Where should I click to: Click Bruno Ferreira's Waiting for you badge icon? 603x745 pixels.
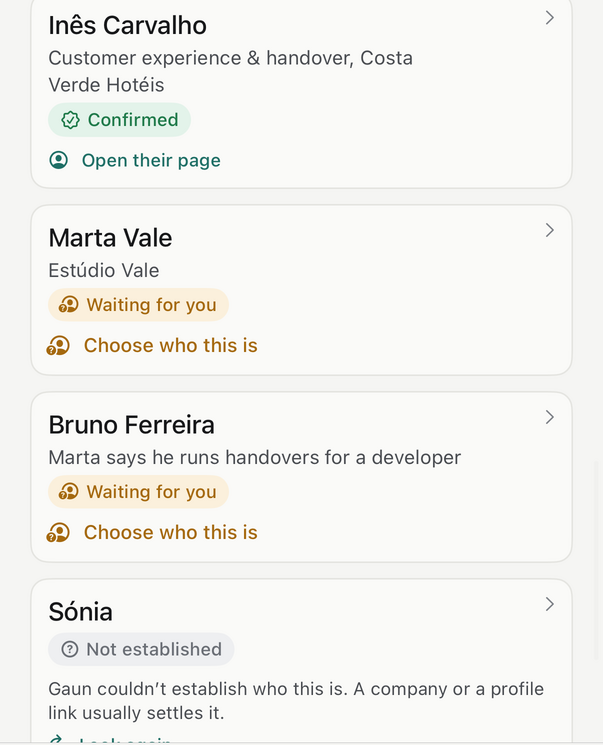tap(68, 492)
